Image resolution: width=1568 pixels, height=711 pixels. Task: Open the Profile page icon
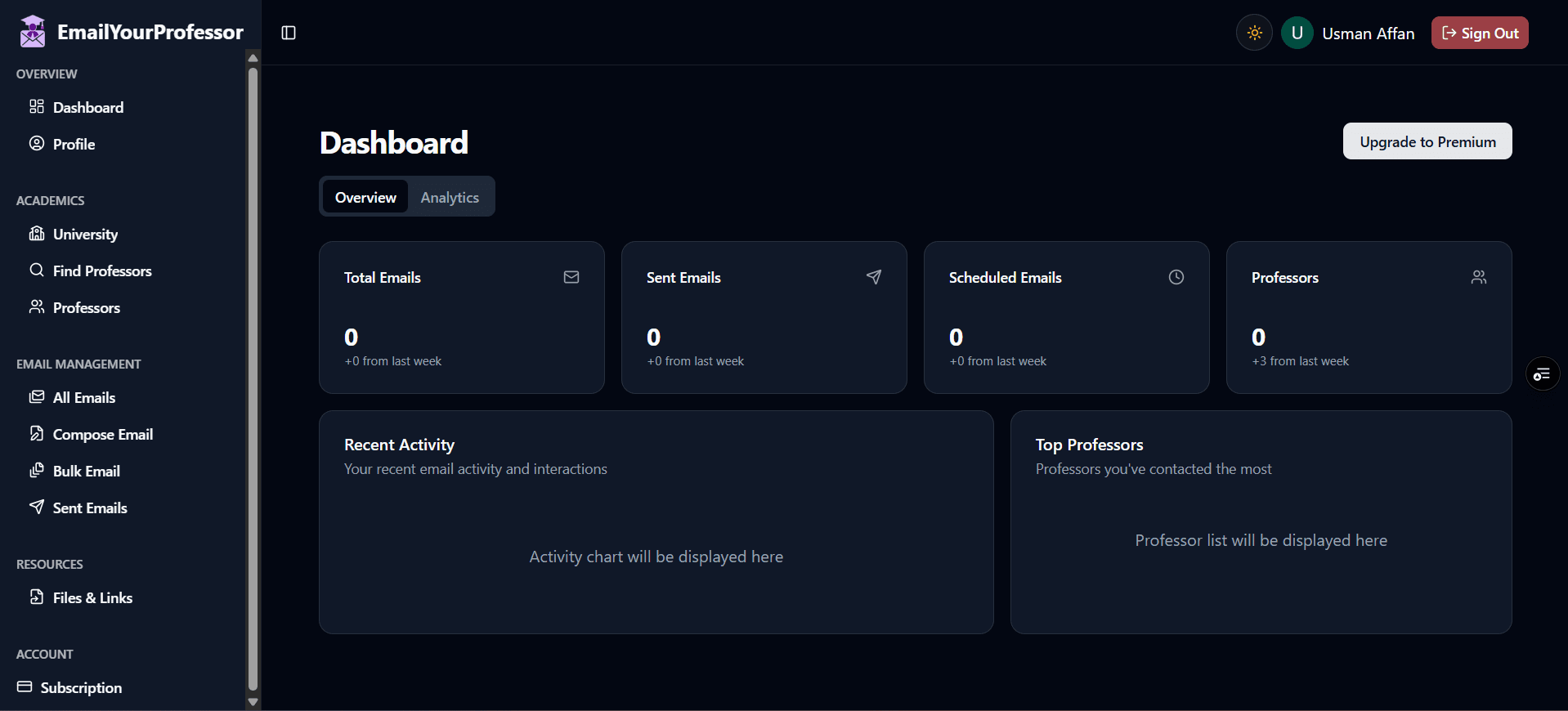pos(37,144)
